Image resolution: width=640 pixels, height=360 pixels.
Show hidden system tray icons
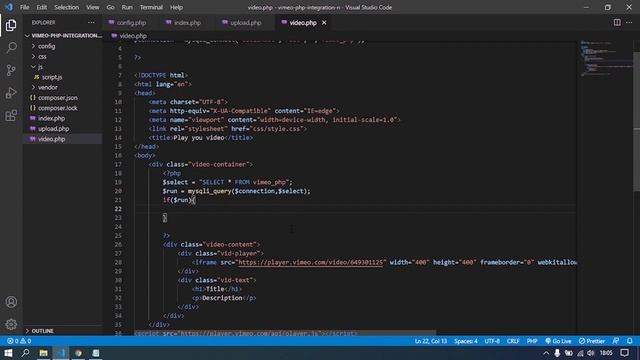click(x=546, y=353)
